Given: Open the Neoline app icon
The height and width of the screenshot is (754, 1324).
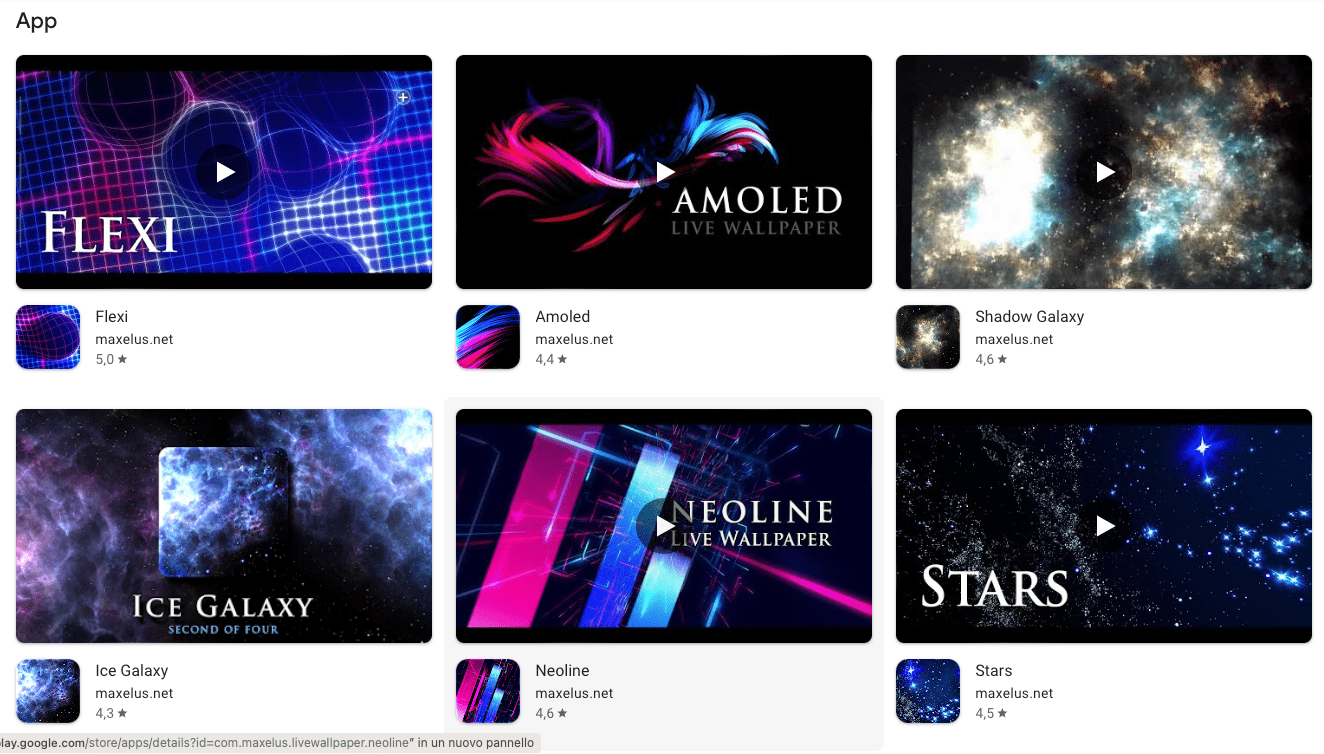Looking at the screenshot, I should tap(488, 691).
